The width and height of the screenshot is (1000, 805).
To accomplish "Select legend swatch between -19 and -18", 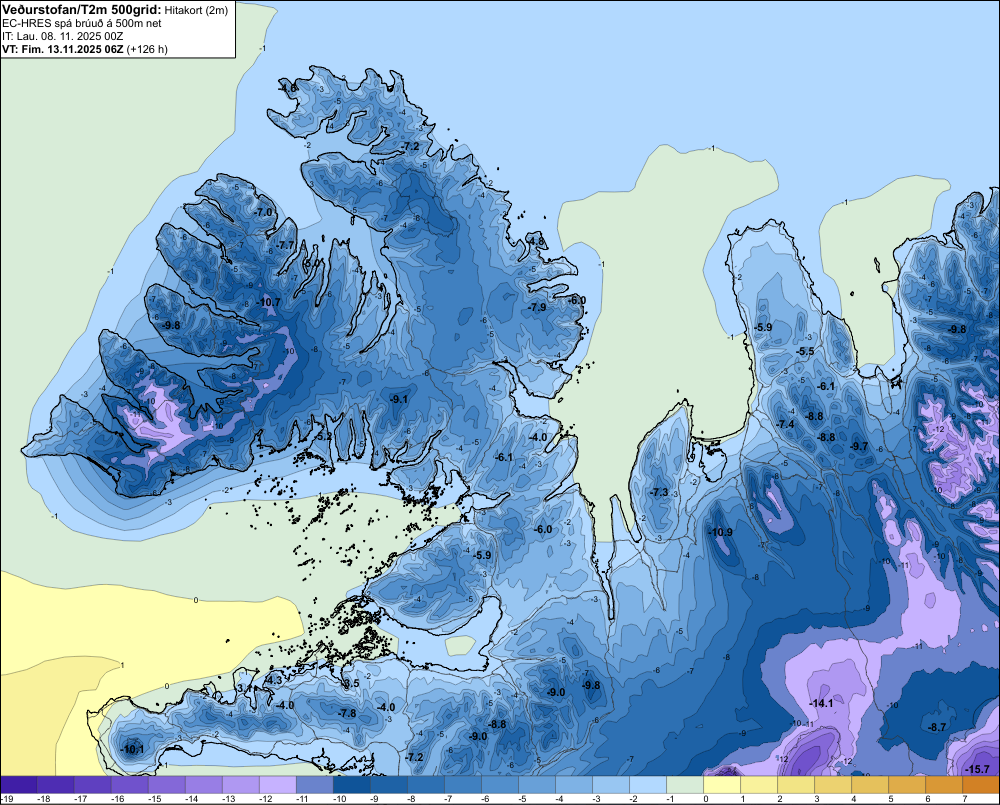I will click(19, 785).
